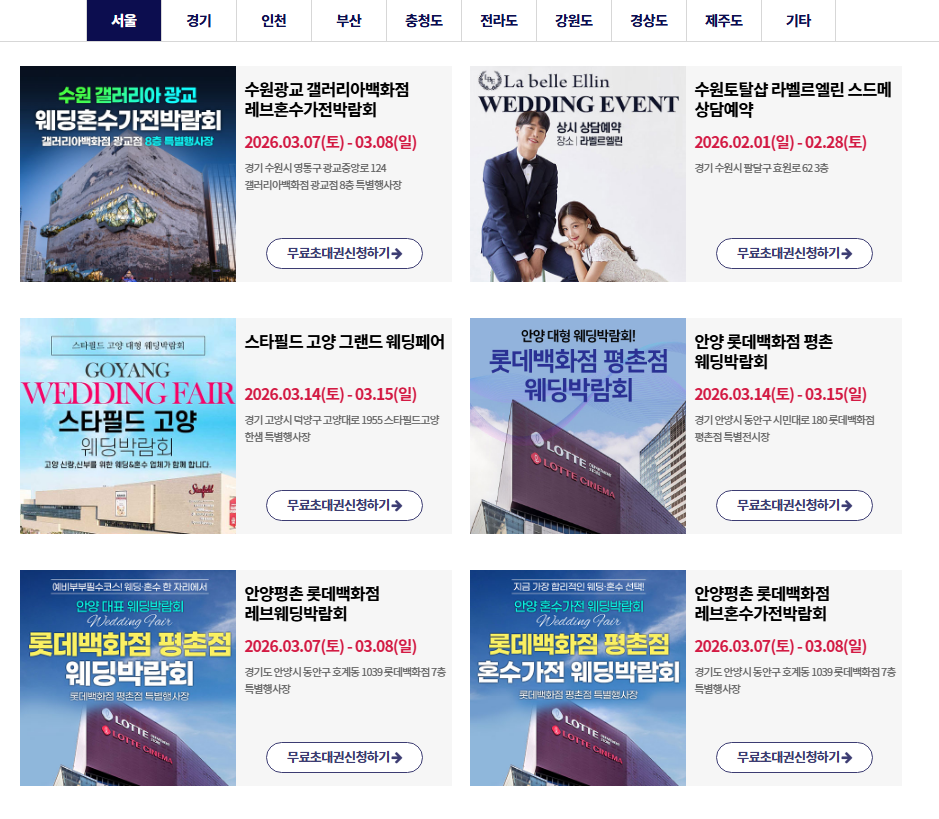Go to the 충청도 tab
939x819 pixels.
424,20
